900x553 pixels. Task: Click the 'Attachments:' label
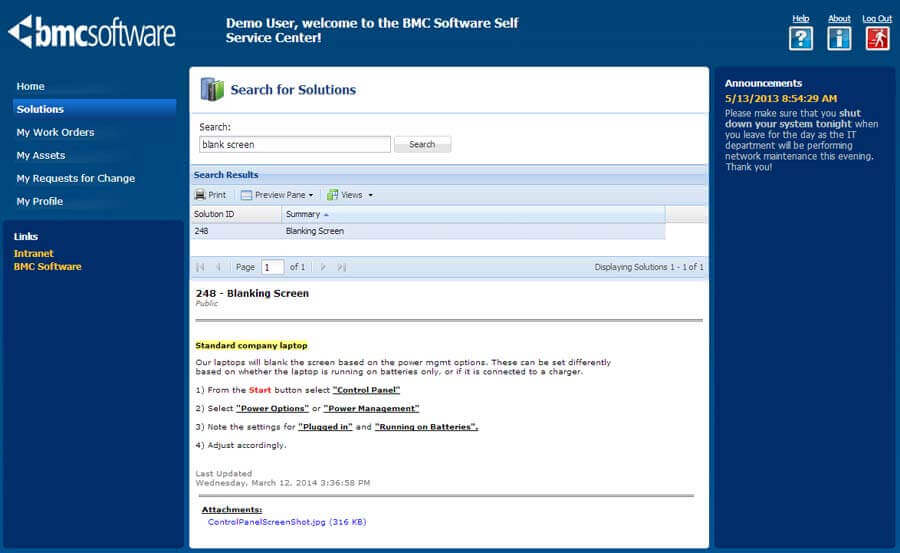point(232,509)
